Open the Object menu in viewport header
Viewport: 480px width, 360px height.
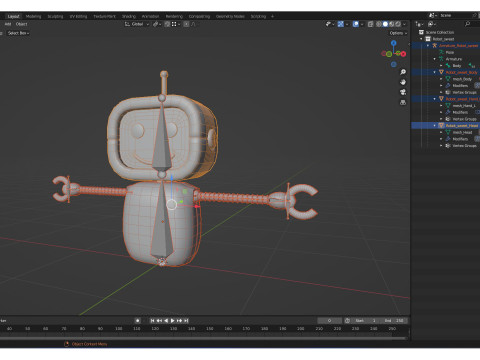click(x=21, y=24)
